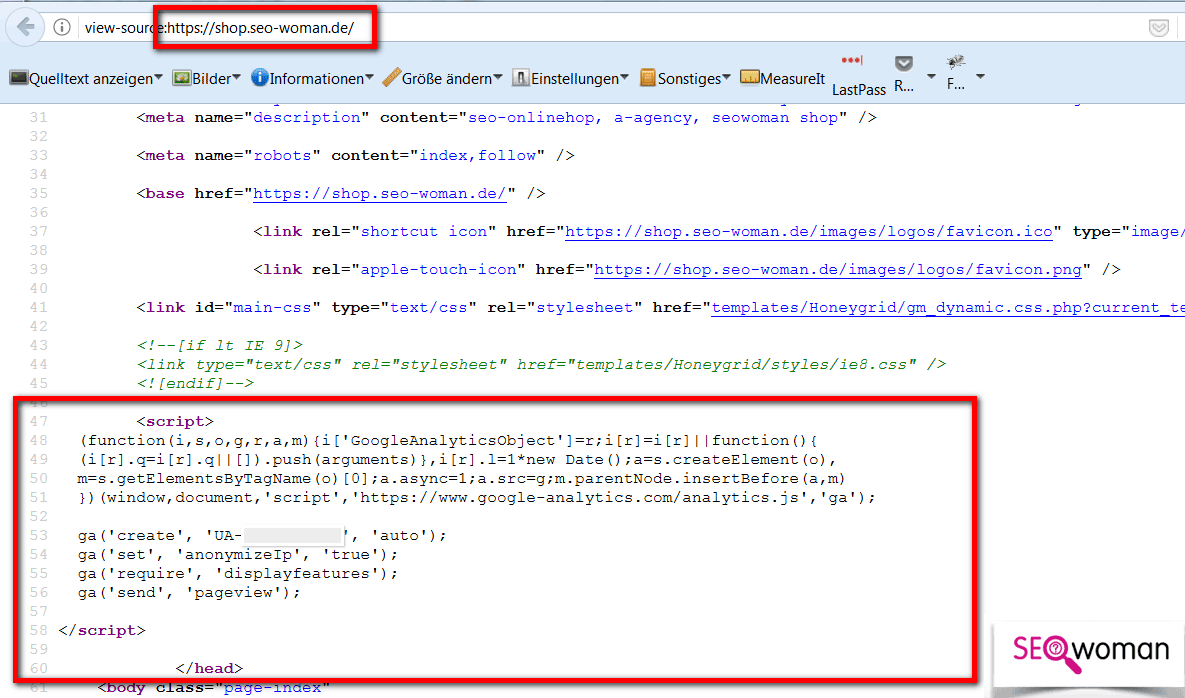Click the opening <script> tag on line 47
This screenshot has width=1185, height=698.
click(175, 422)
